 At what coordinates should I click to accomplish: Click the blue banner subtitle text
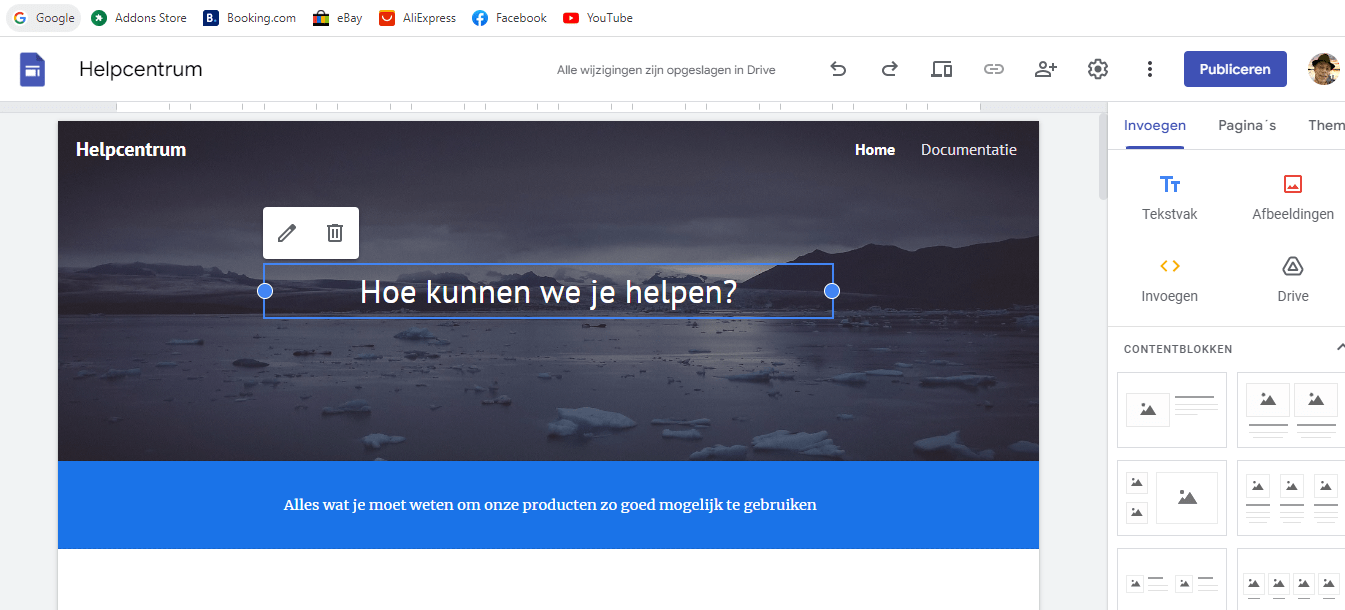click(x=550, y=505)
